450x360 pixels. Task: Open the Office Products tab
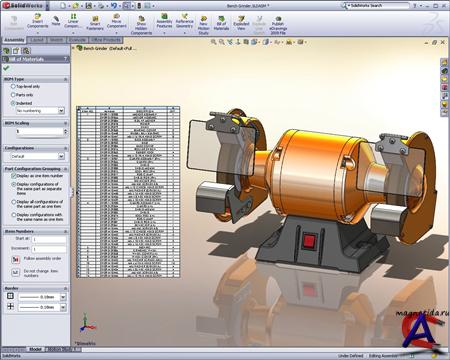point(106,40)
